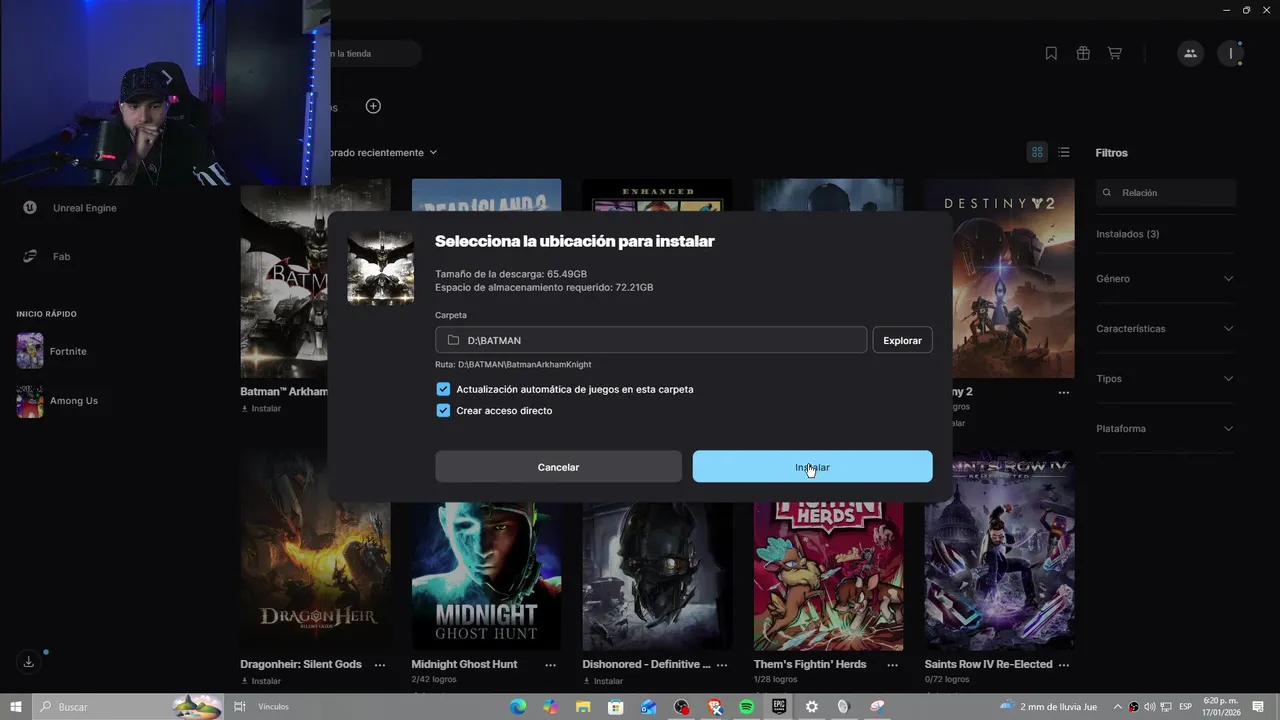The width and height of the screenshot is (1280, 720).
Task: Open the taskbar clock and date
Action: 1222,707
